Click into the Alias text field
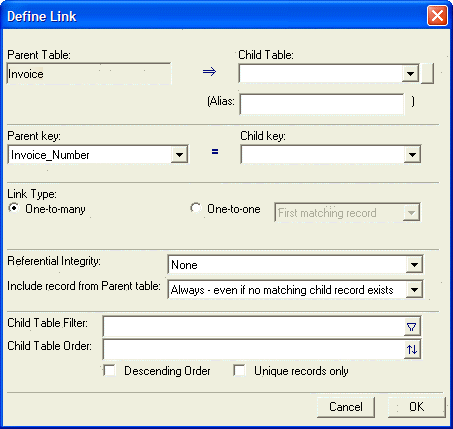This screenshot has height=429, width=453. (x=322, y=104)
